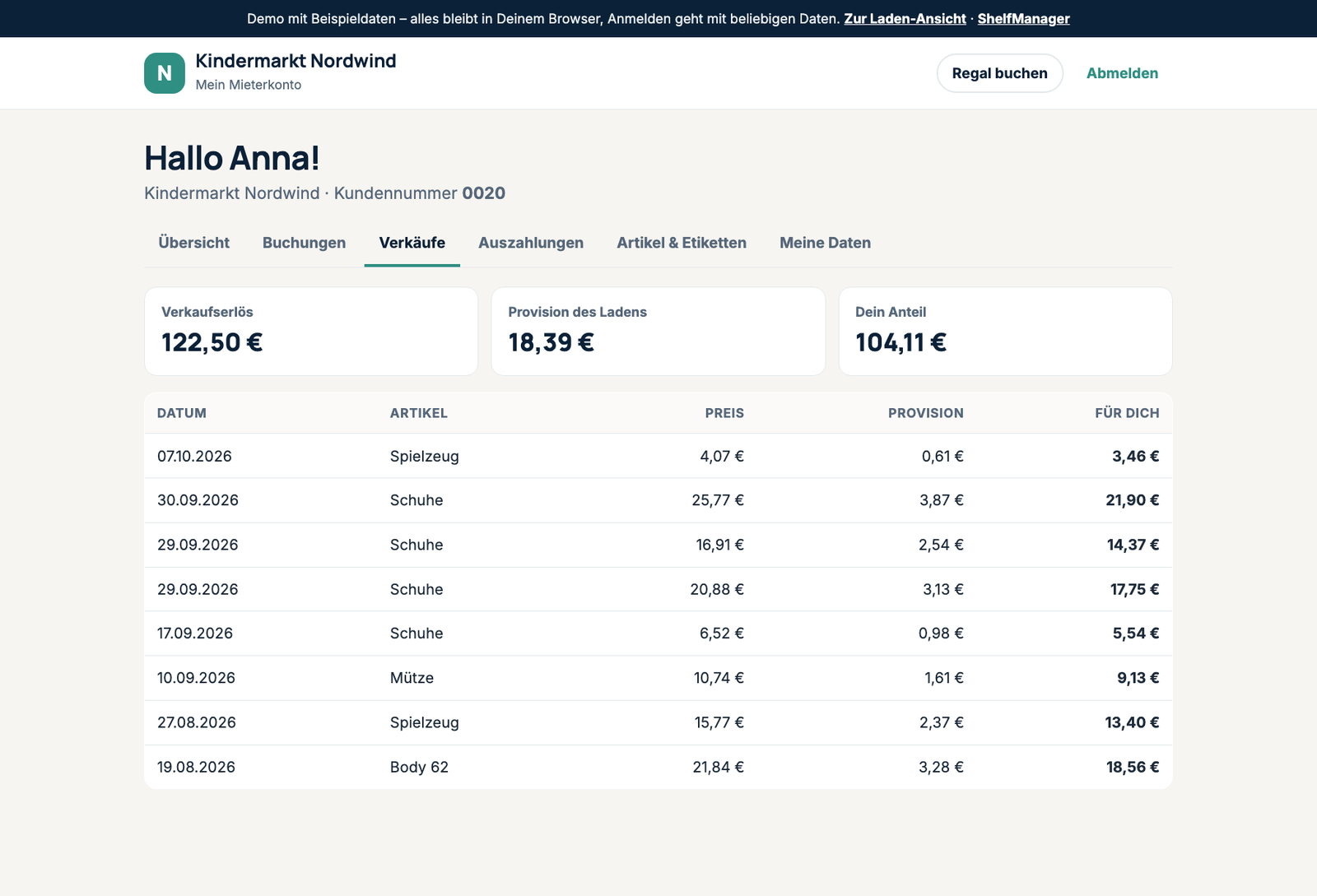Click the Mein Mieterkonto subtitle

click(249, 85)
